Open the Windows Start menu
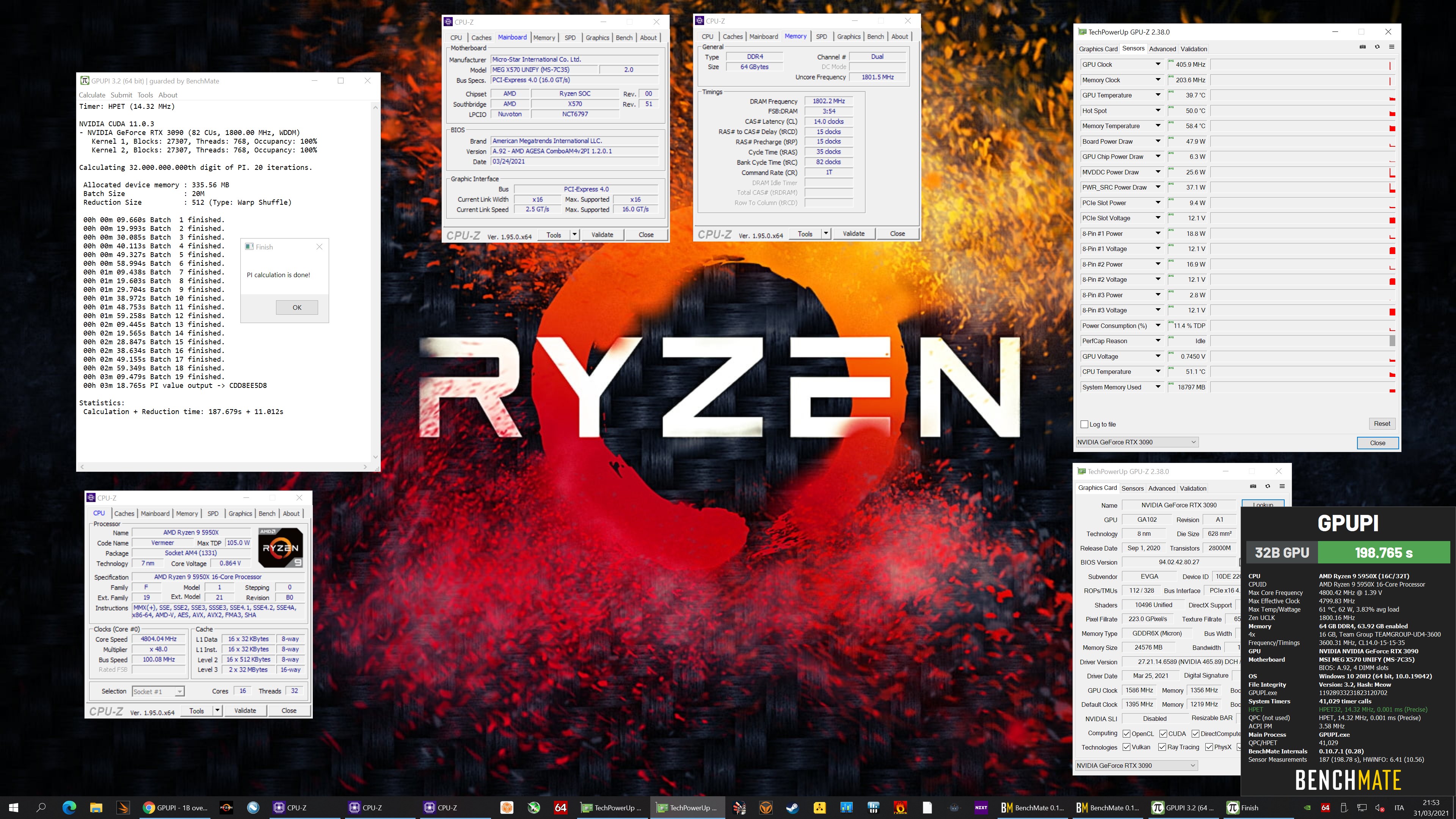Screen dimensions: 1456x819 click(x=14, y=808)
